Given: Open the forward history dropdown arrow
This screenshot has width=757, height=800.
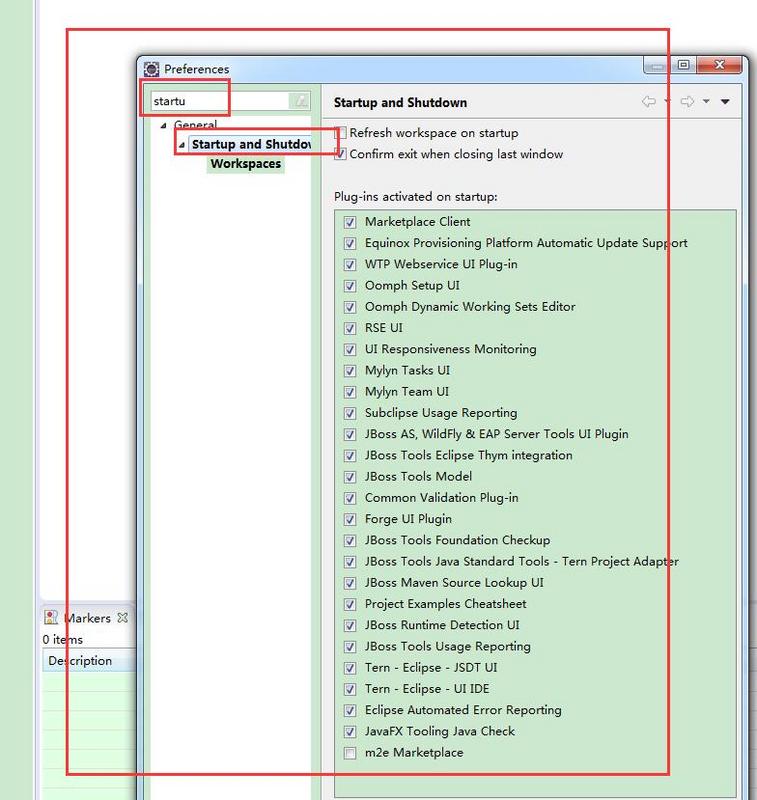Looking at the screenshot, I should click(706, 102).
